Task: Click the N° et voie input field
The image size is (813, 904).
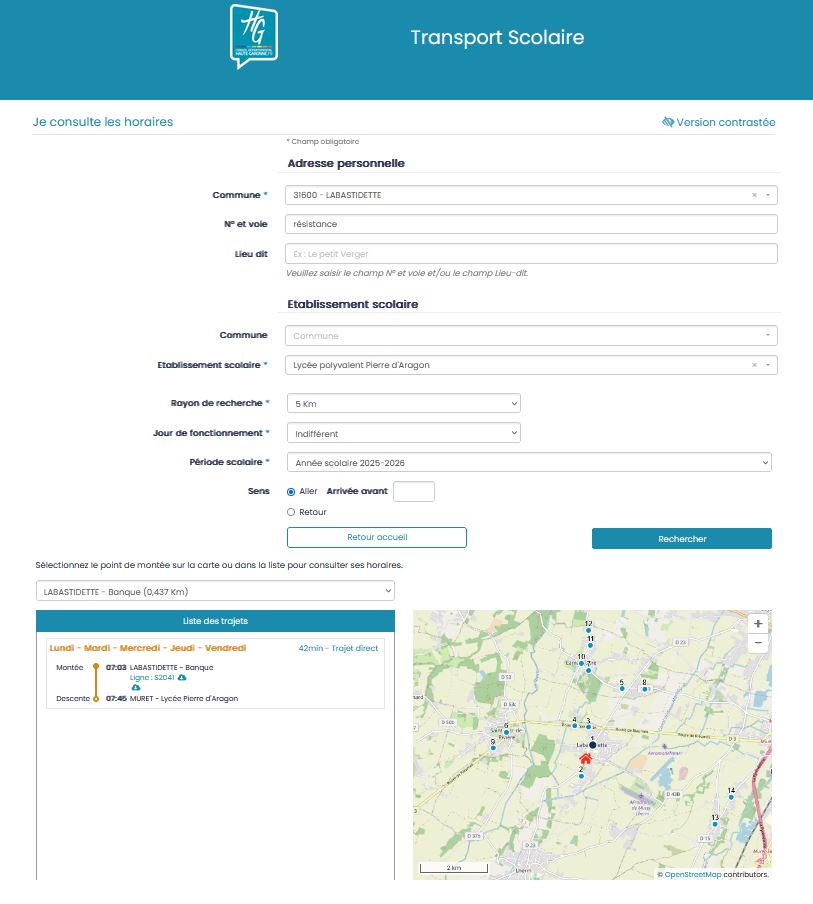Action: (x=531, y=224)
